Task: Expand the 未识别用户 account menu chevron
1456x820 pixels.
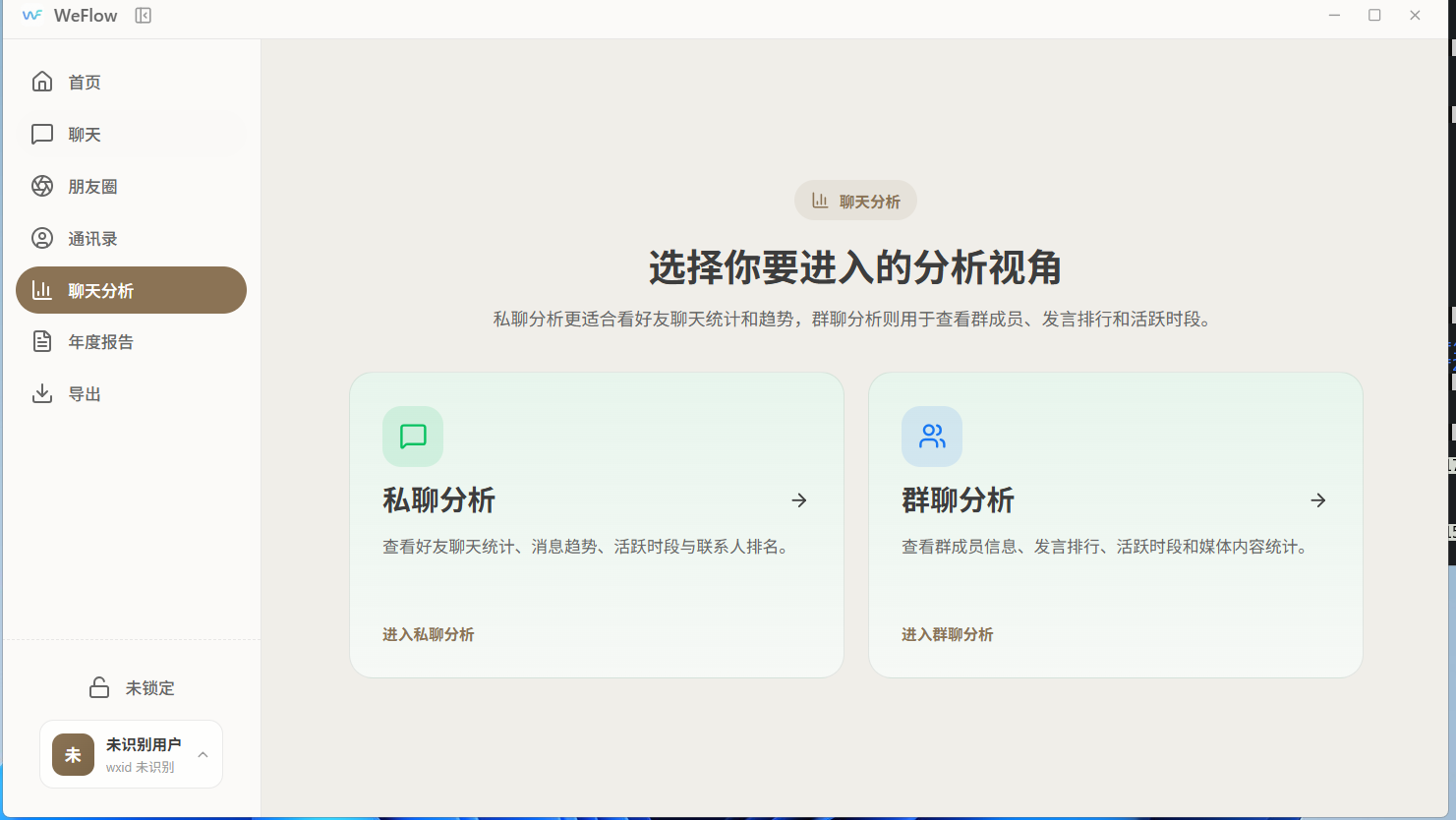Action: pyautogui.click(x=203, y=755)
